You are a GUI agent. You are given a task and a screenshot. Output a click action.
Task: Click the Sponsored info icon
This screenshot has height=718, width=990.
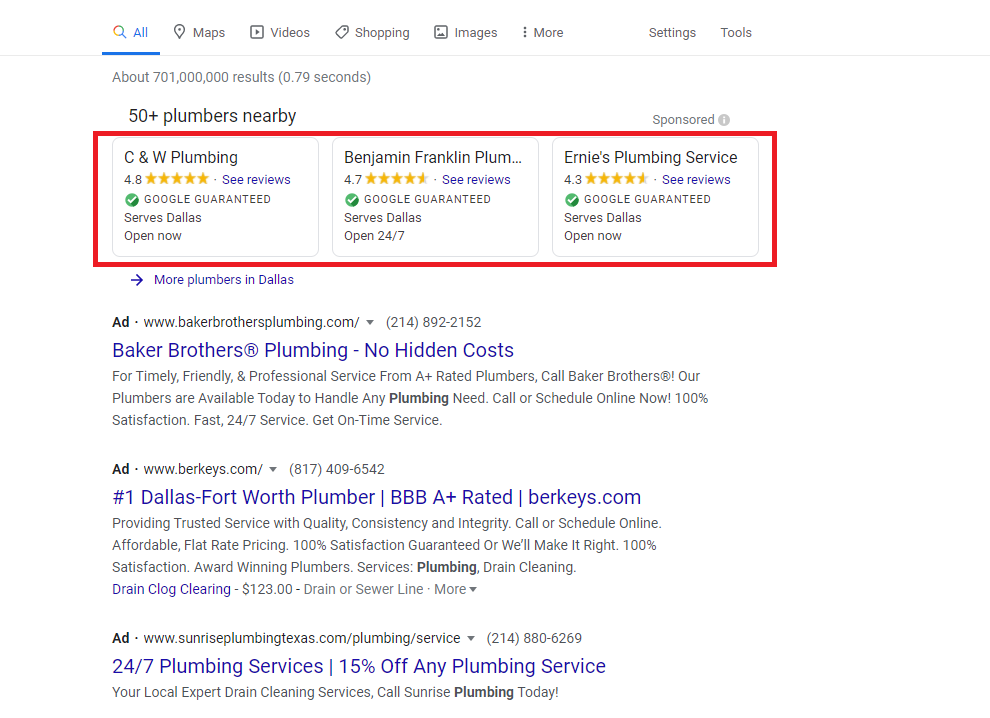724,120
